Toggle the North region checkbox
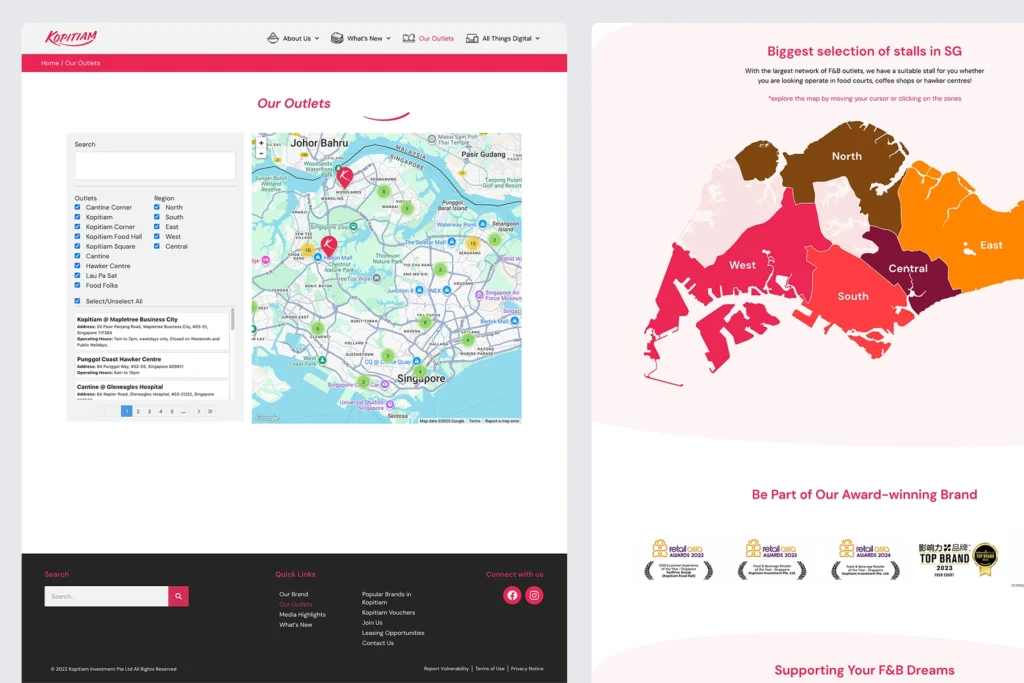The height and width of the screenshot is (683, 1024). point(157,207)
